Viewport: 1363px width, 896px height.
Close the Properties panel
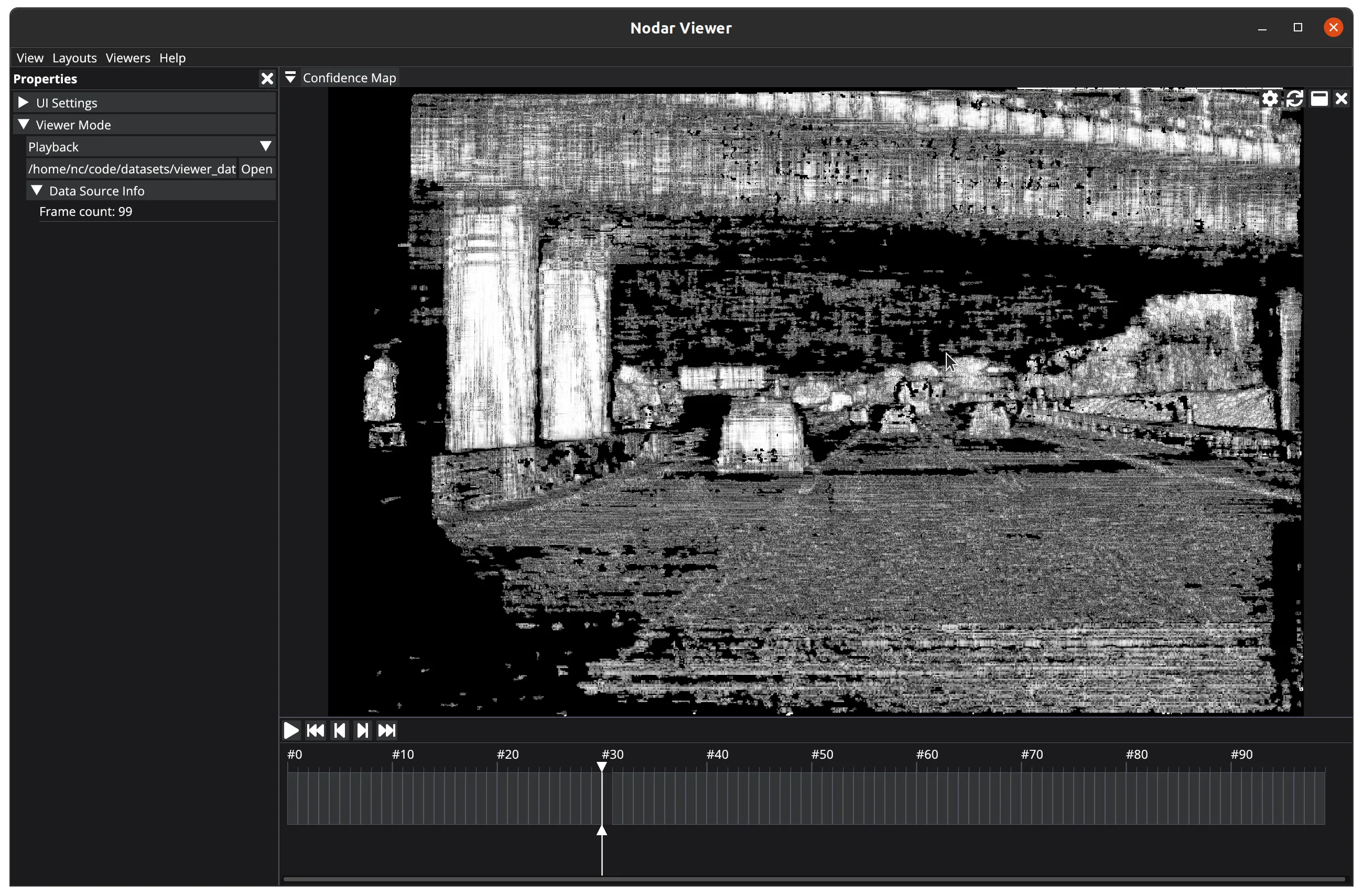pyautogui.click(x=267, y=79)
